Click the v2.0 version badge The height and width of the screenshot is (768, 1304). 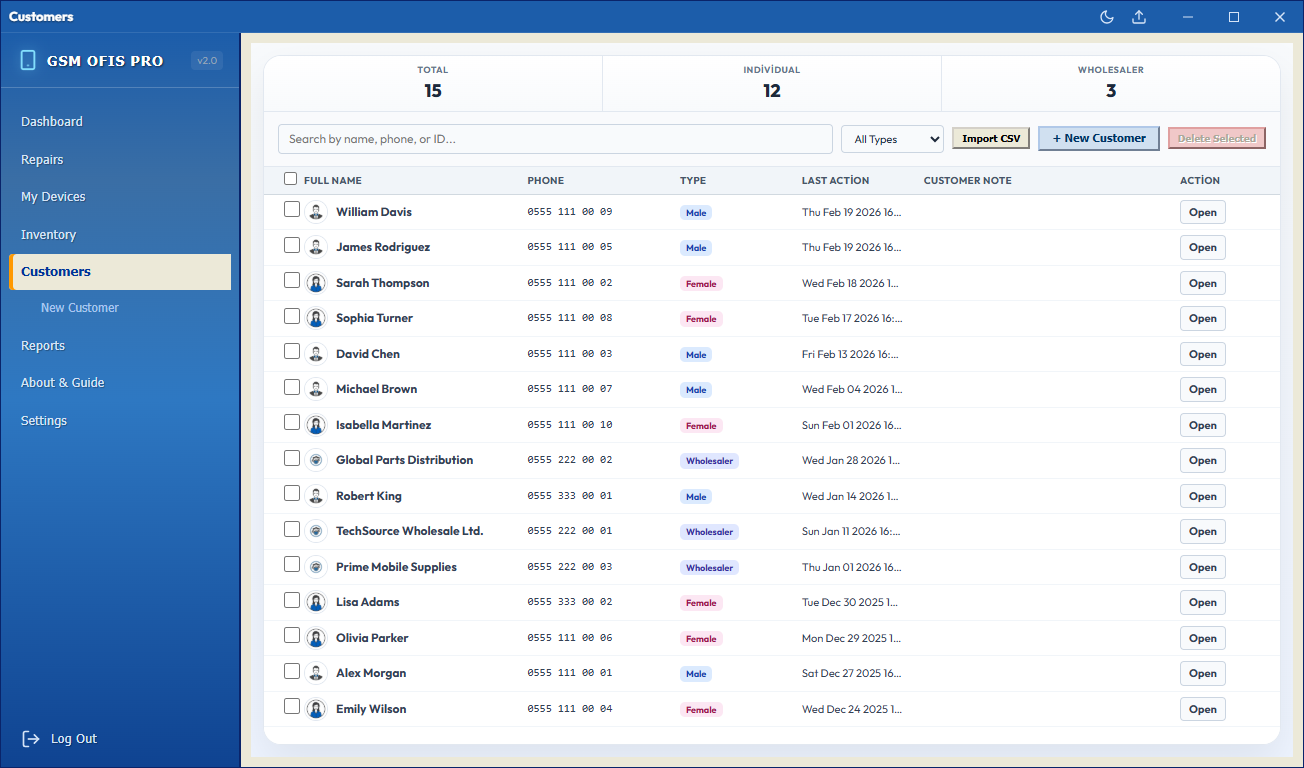[207, 61]
